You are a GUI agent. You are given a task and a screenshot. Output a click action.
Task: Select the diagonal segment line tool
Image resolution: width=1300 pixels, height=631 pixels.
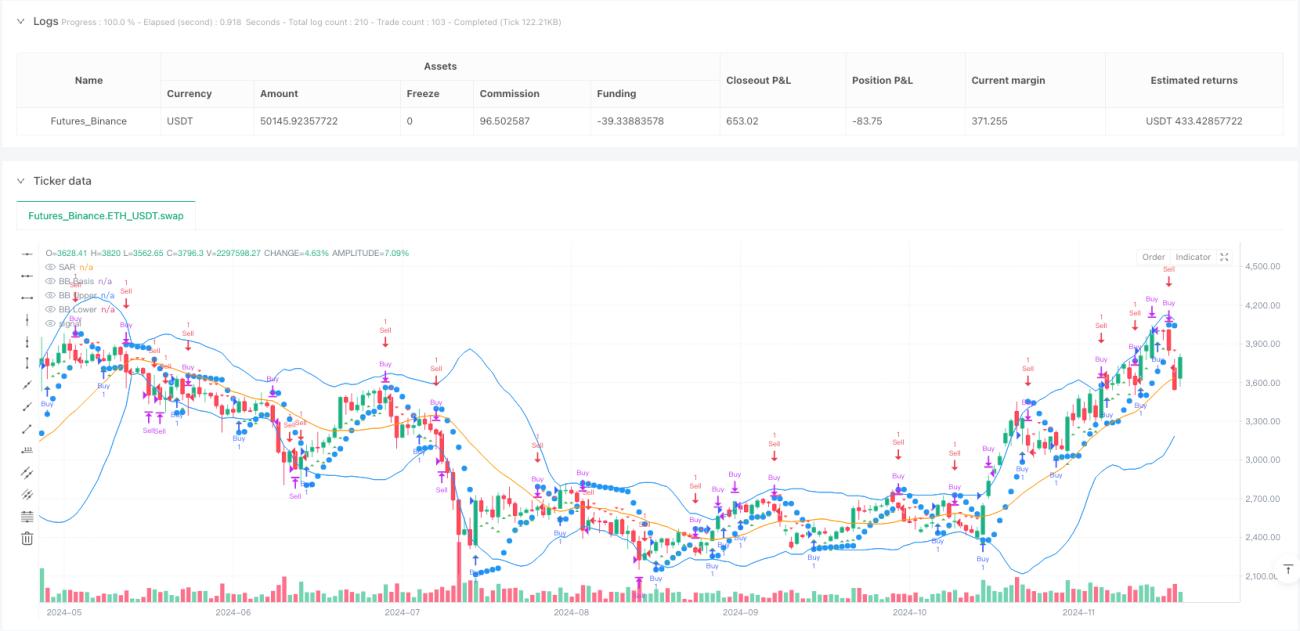(x=27, y=429)
